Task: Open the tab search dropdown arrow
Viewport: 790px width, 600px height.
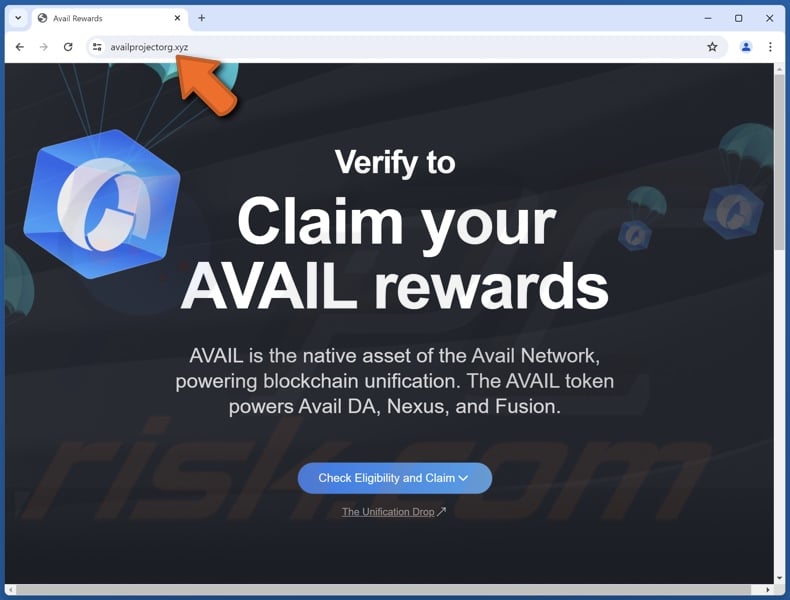Action: [x=18, y=18]
